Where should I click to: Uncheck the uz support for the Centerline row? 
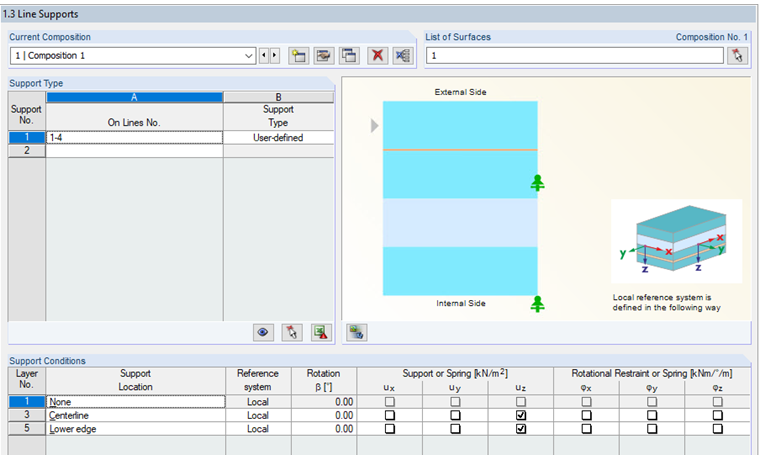[x=521, y=415]
